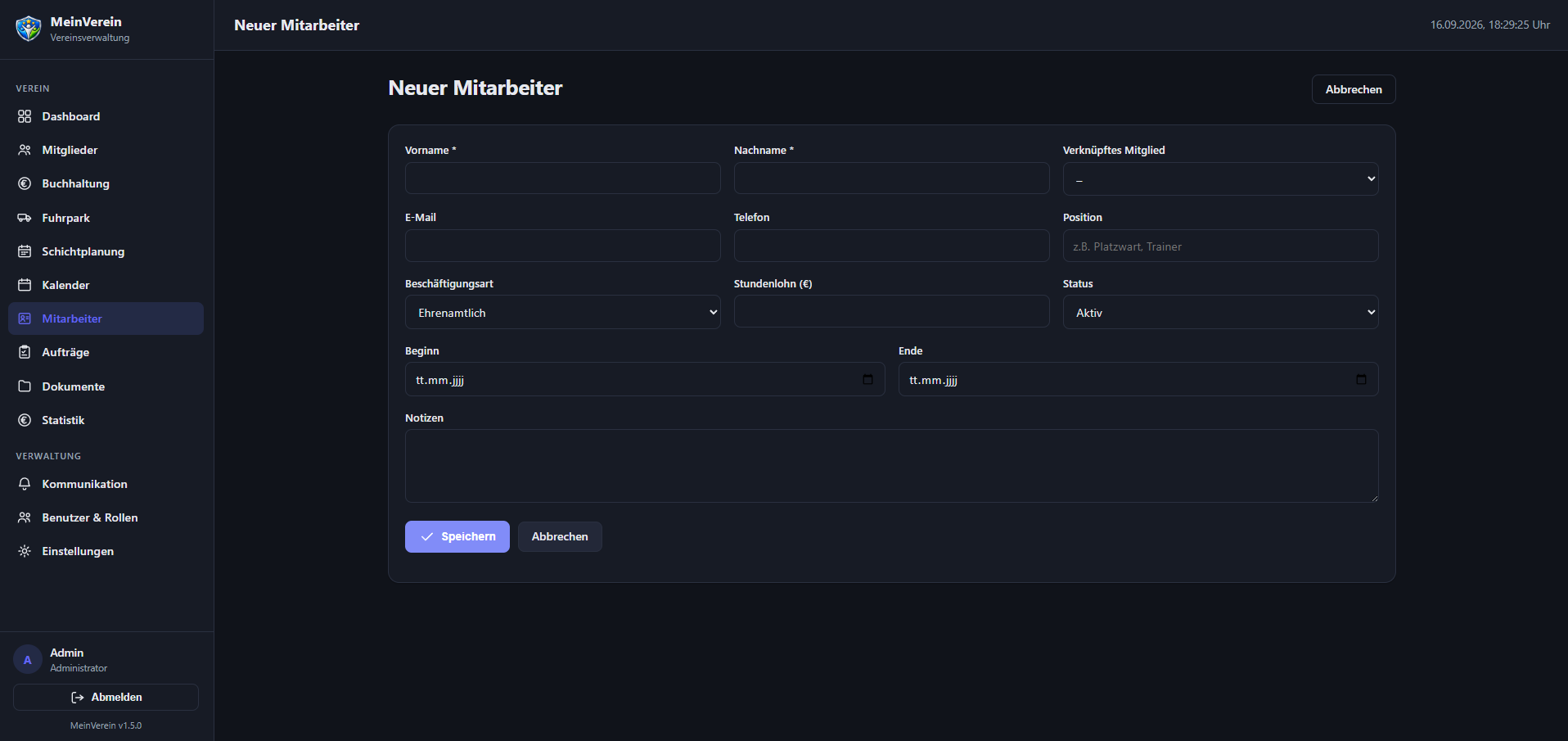Viewport: 1568px width, 741px height.
Task: Click the Beginn date field
Action: click(x=645, y=379)
